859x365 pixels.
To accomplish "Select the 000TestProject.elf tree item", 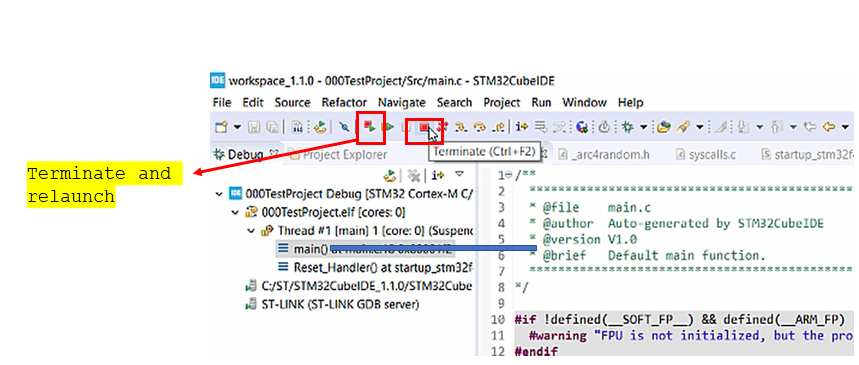I will (x=326, y=212).
